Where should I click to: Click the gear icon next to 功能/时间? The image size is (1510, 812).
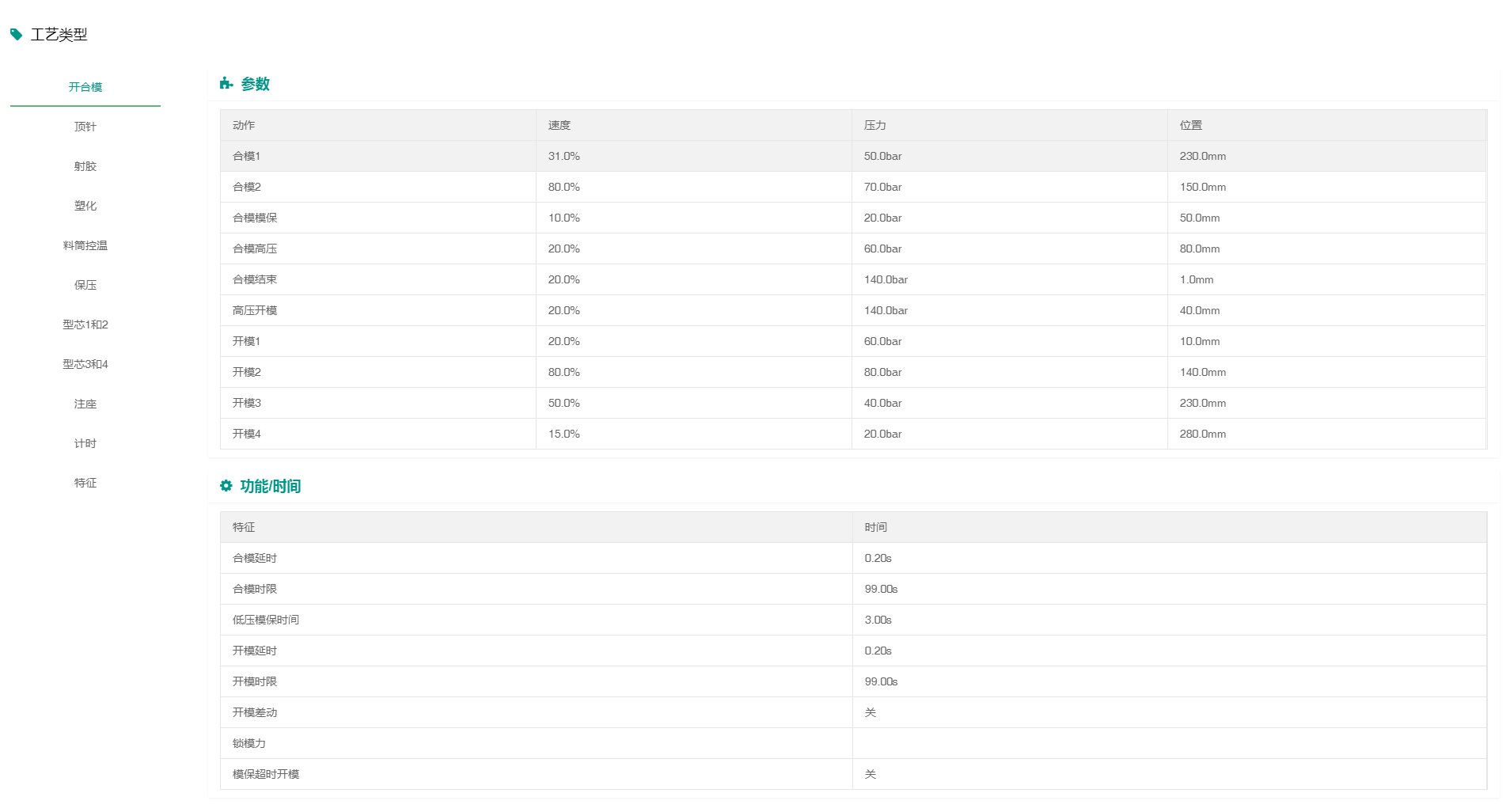tap(226, 486)
